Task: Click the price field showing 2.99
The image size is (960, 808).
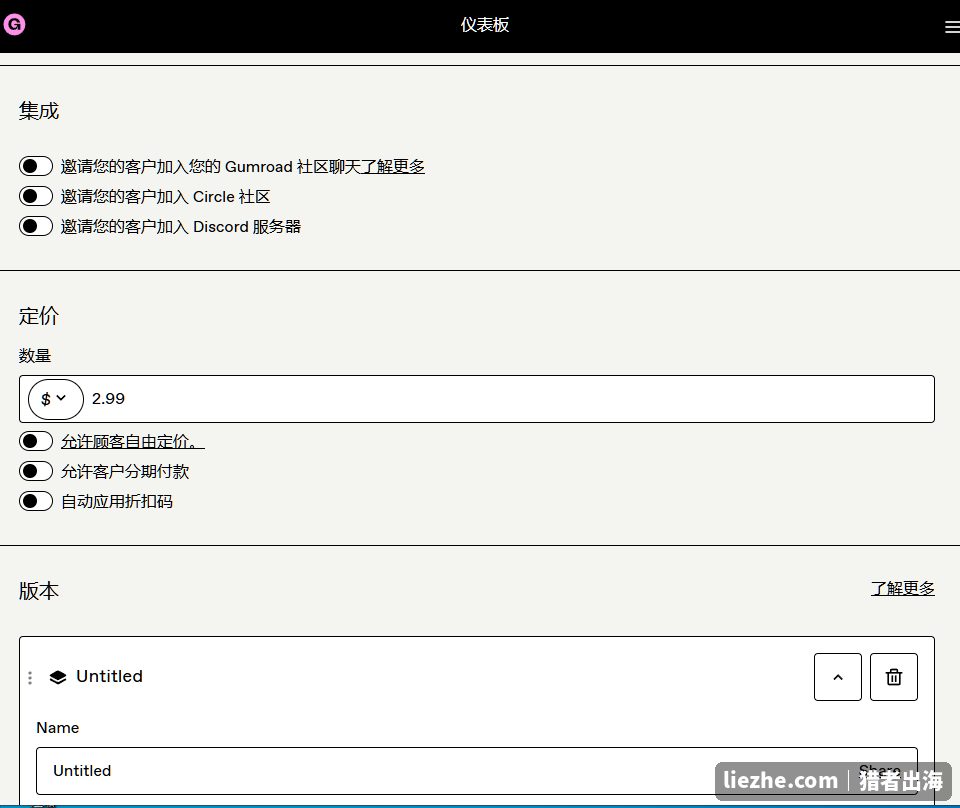Action: point(476,399)
